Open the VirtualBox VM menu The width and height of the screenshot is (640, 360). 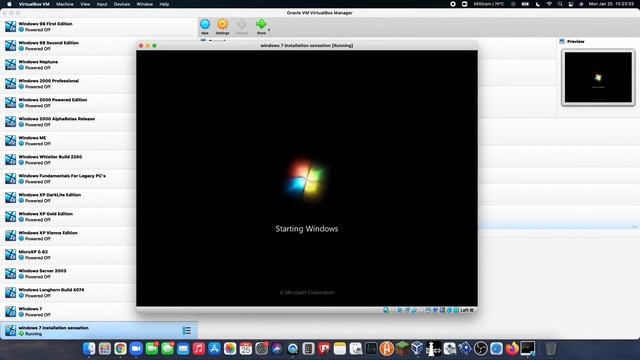pyautogui.click(x=34, y=4)
